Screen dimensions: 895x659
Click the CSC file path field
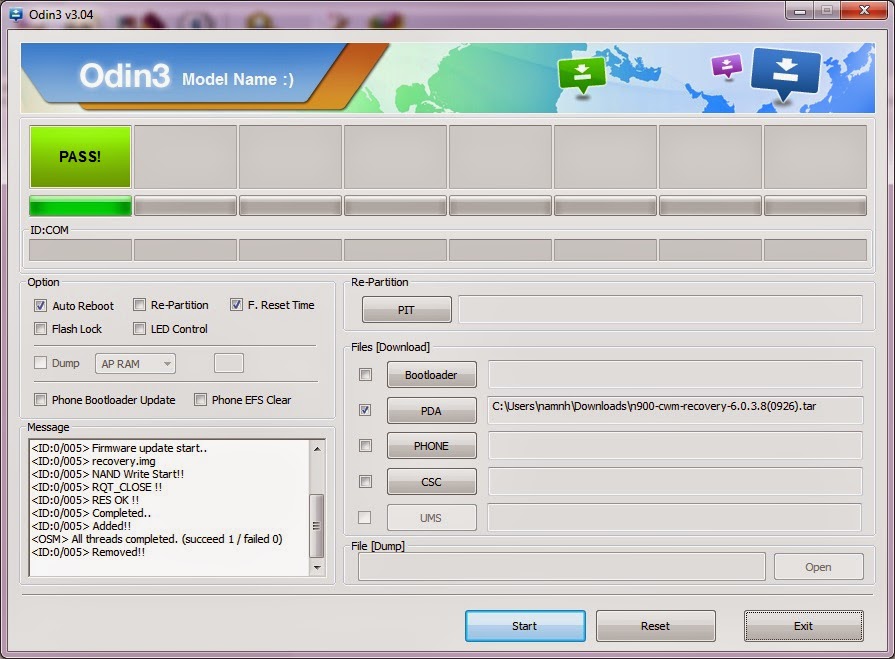[x=675, y=482]
